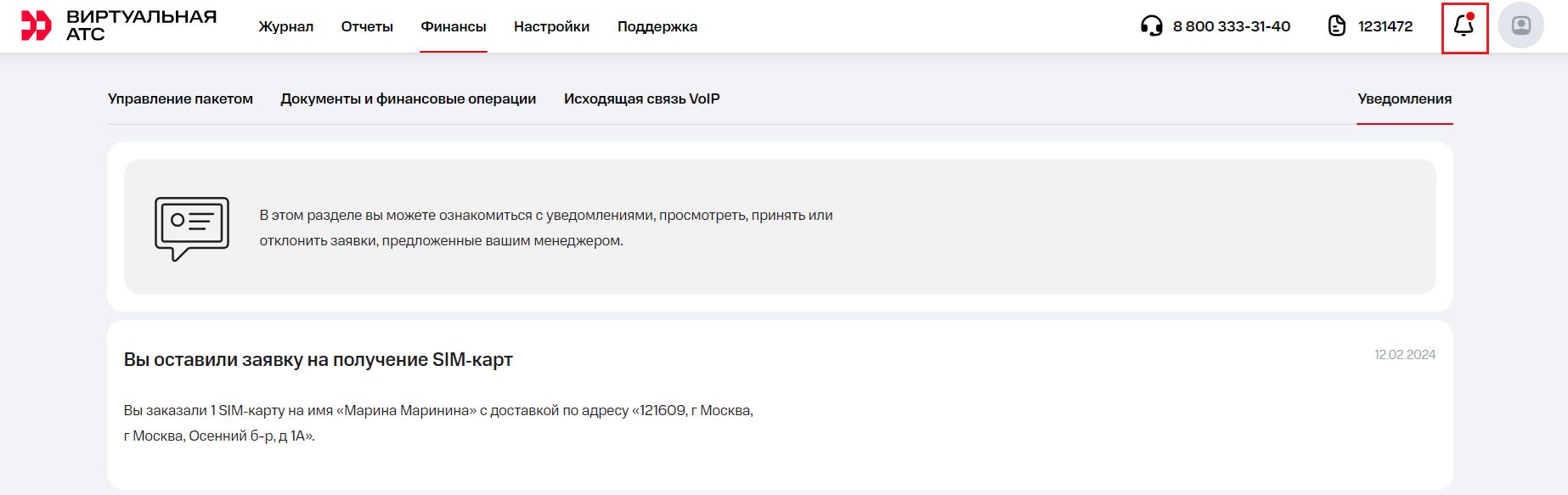The height and width of the screenshot is (495, 1568).
Task: Click the ВИРТУАЛЬНАЯ АТС logo text
Action: [141, 25]
